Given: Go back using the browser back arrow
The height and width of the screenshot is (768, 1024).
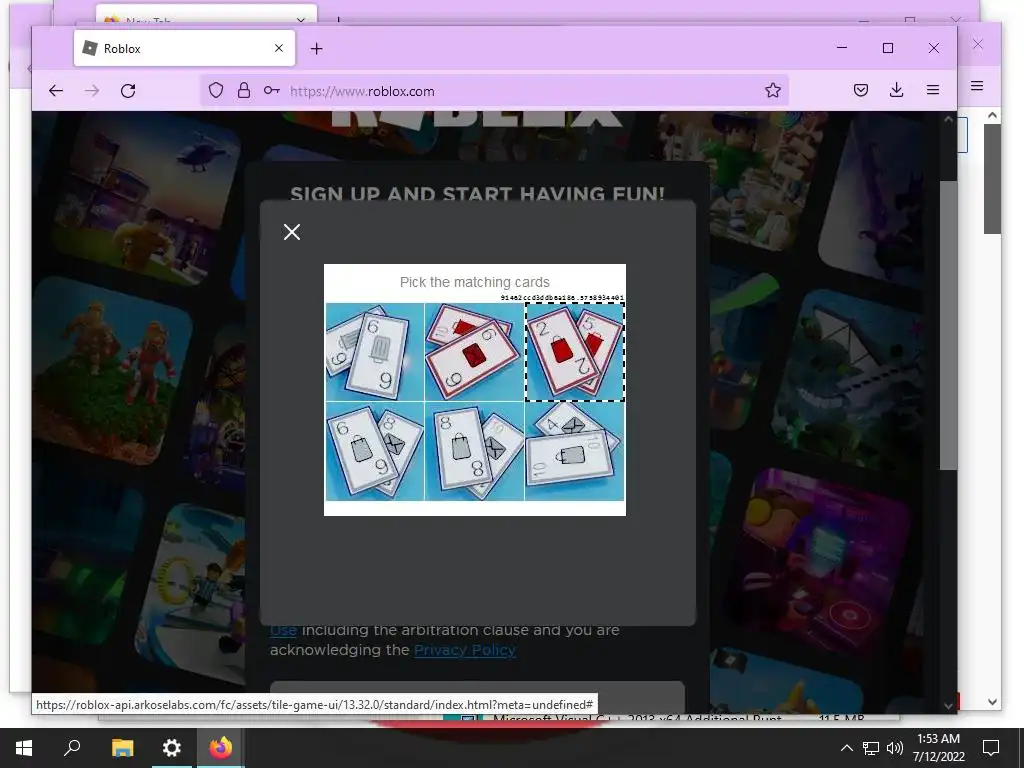Looking at the screenshot, I should pyautogui.click(x=56, y=91).
